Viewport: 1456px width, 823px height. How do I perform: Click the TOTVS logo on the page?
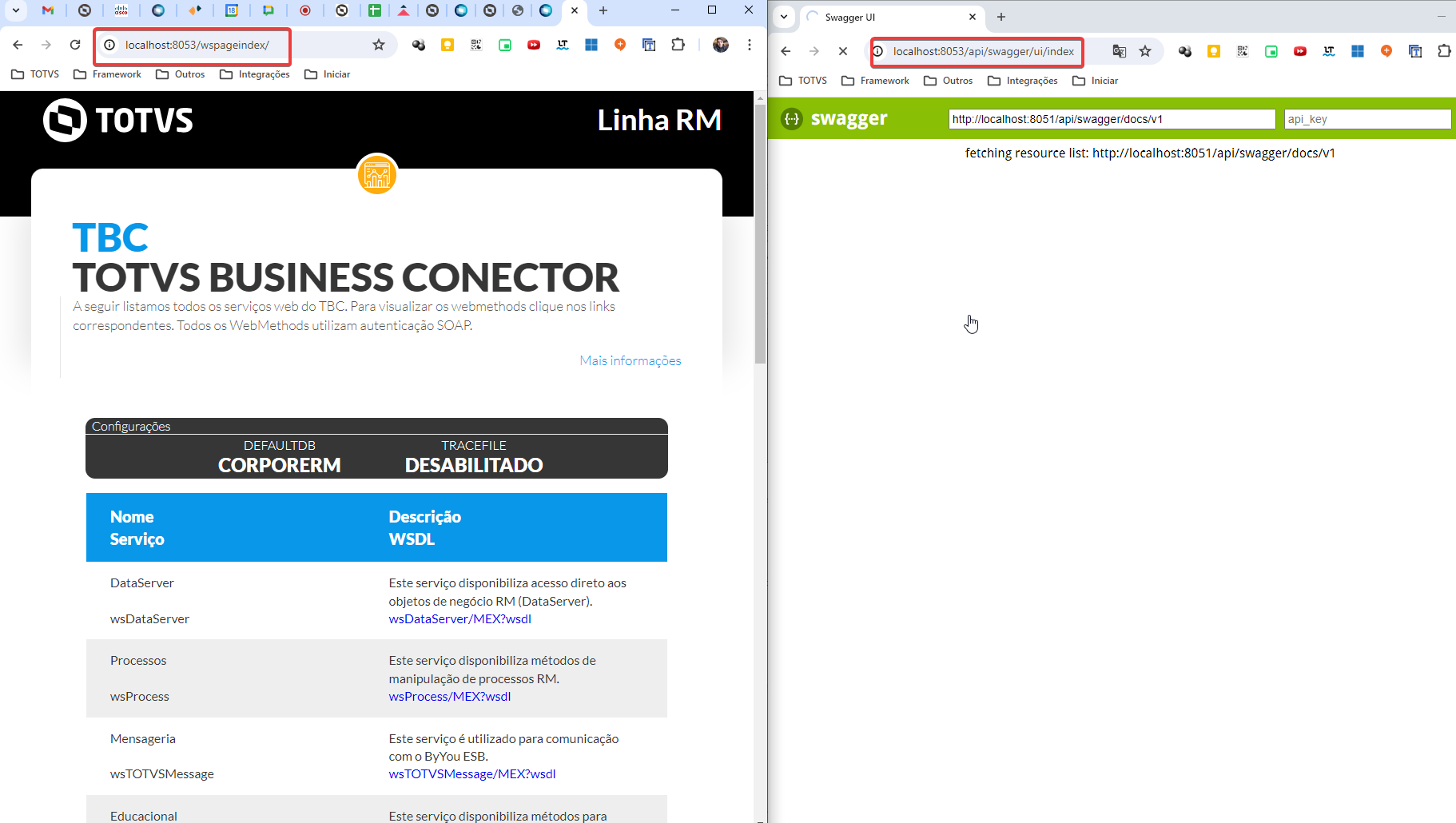[118, 121]
